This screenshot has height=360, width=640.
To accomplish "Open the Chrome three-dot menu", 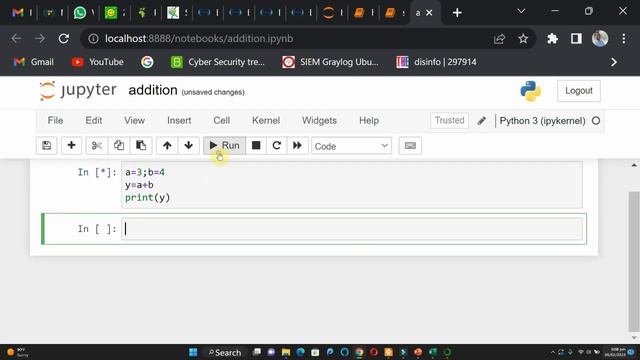I will click(624, 39).
